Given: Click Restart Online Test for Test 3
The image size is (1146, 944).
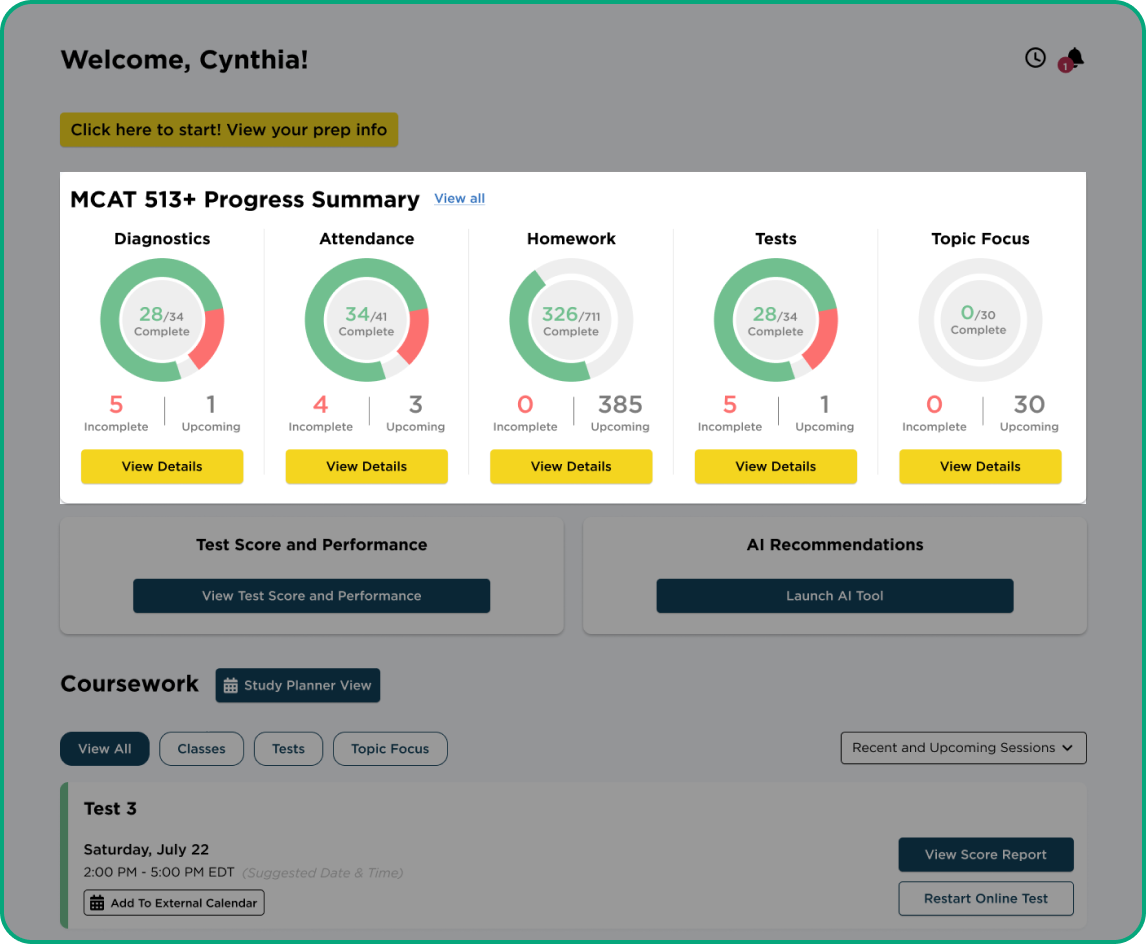Looking at the screenshot, I should pyautogui.click(x=986, y=898).
